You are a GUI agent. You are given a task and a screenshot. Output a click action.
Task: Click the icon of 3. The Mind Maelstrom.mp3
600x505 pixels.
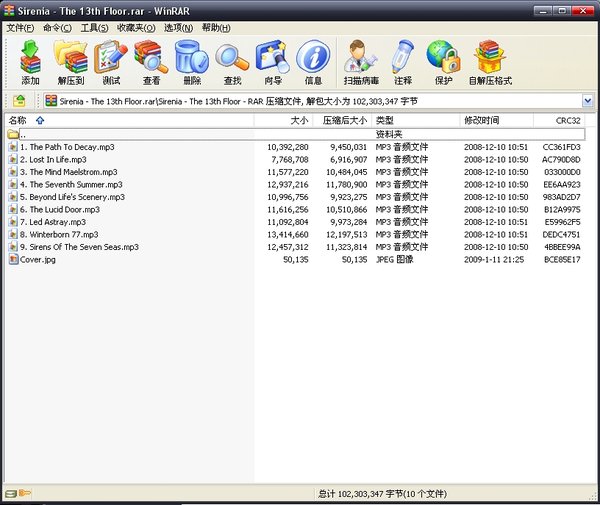click(13, 172)
